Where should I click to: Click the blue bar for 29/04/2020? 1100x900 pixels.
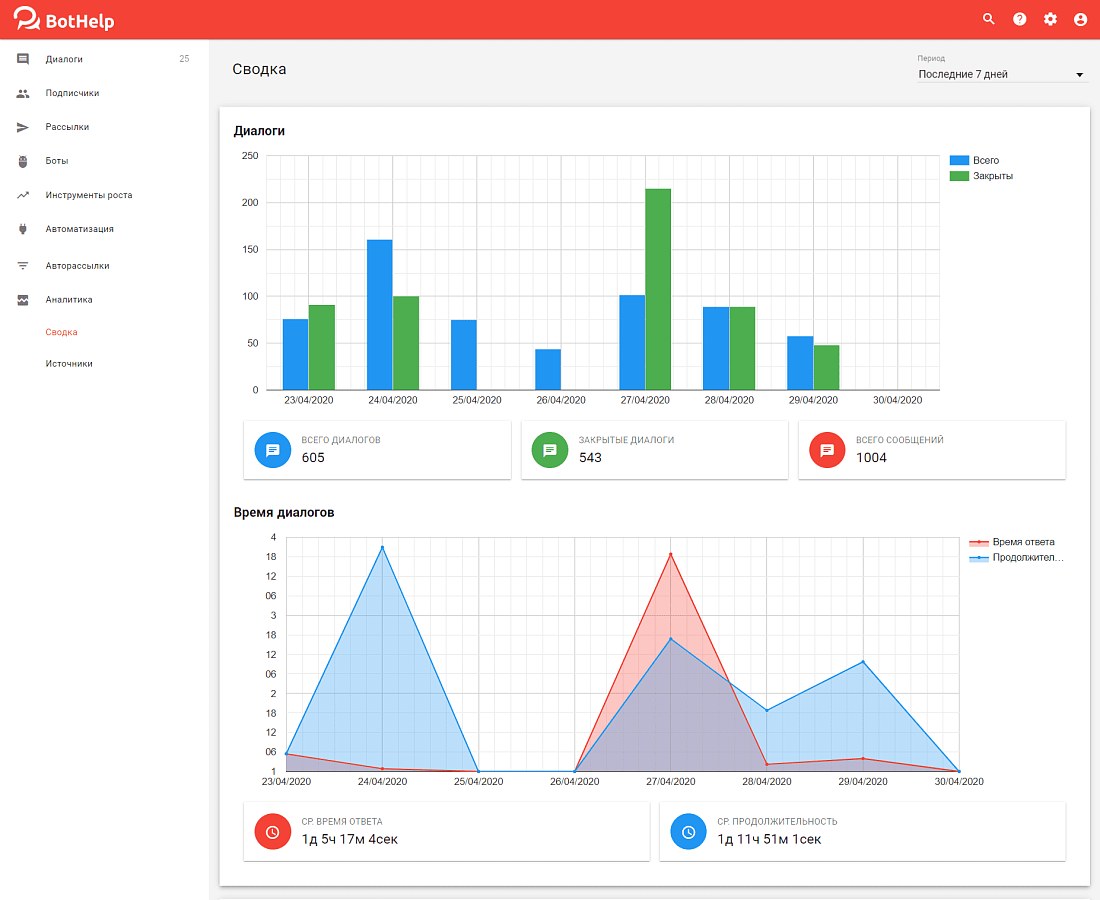[x=800, y=363]
